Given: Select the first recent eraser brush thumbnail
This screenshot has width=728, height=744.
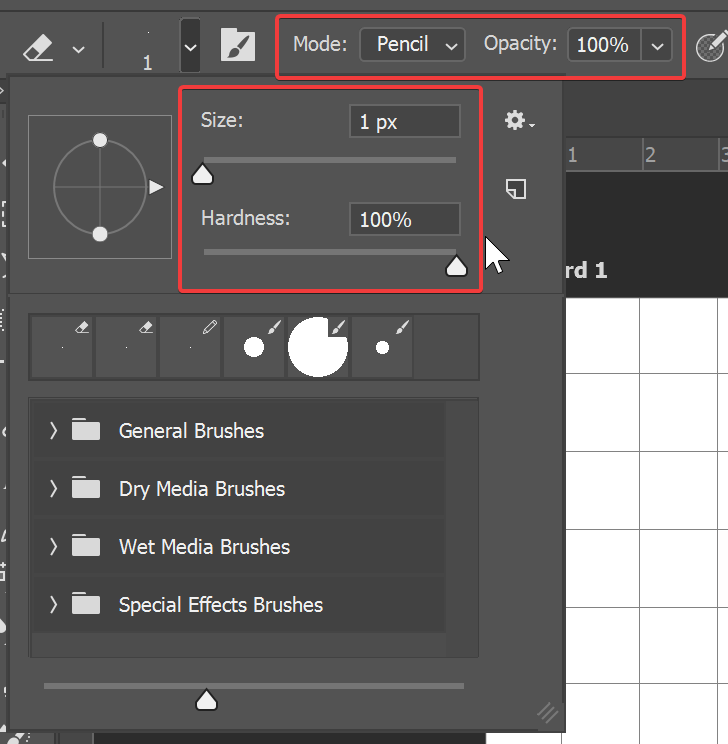Looking at the screenshot, I should click(x=62, y=347).
